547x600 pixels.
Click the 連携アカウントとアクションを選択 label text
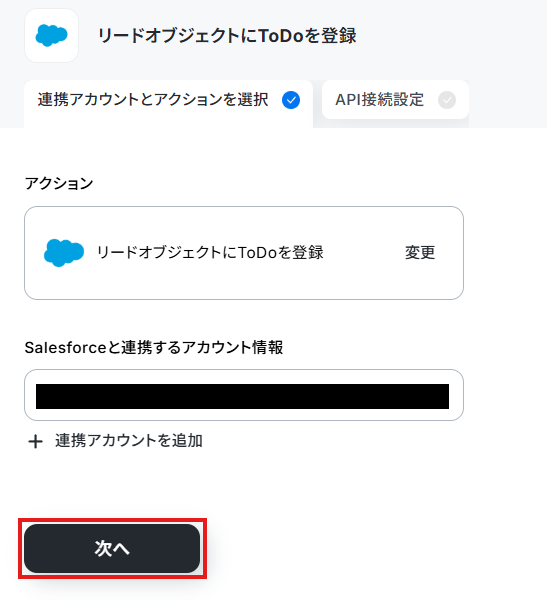(153, 99)
